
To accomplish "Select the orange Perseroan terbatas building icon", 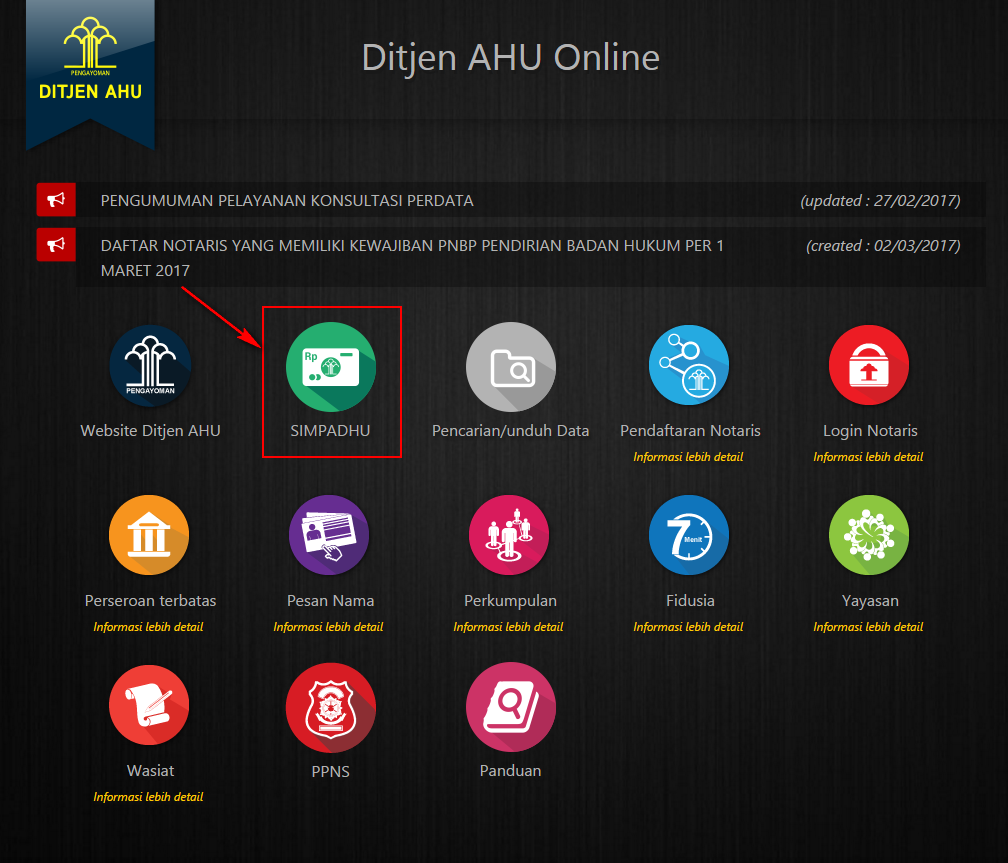I will [149, 535].
